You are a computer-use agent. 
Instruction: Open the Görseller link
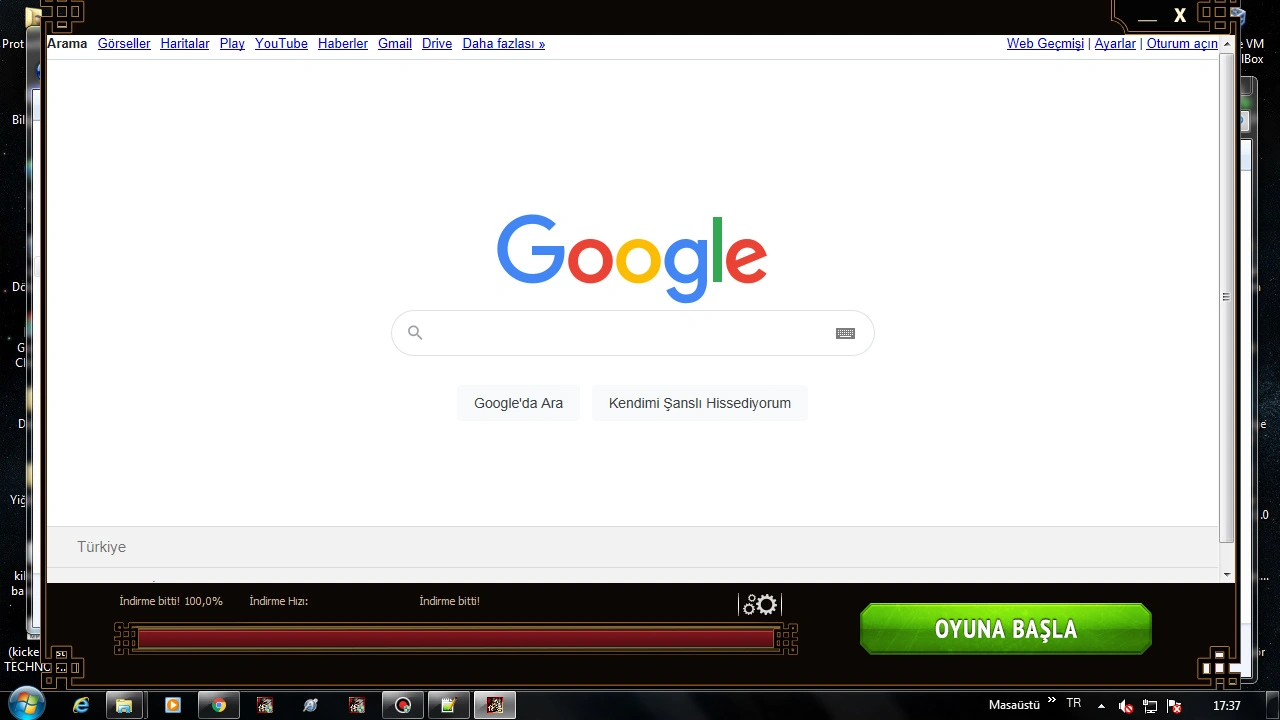click(x=124, y=44)
